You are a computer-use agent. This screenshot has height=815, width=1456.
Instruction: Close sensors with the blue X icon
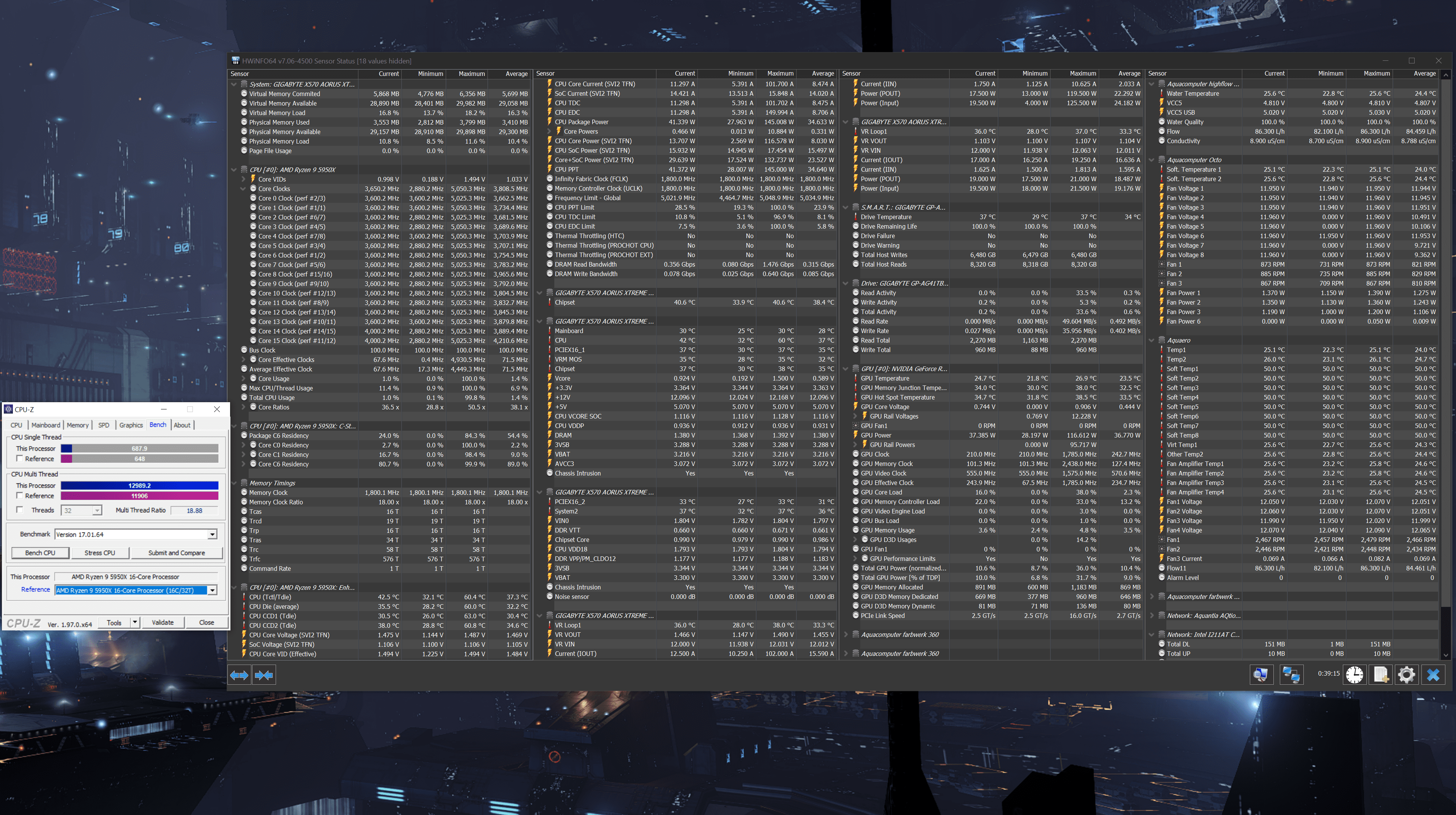click(1433, 675)
